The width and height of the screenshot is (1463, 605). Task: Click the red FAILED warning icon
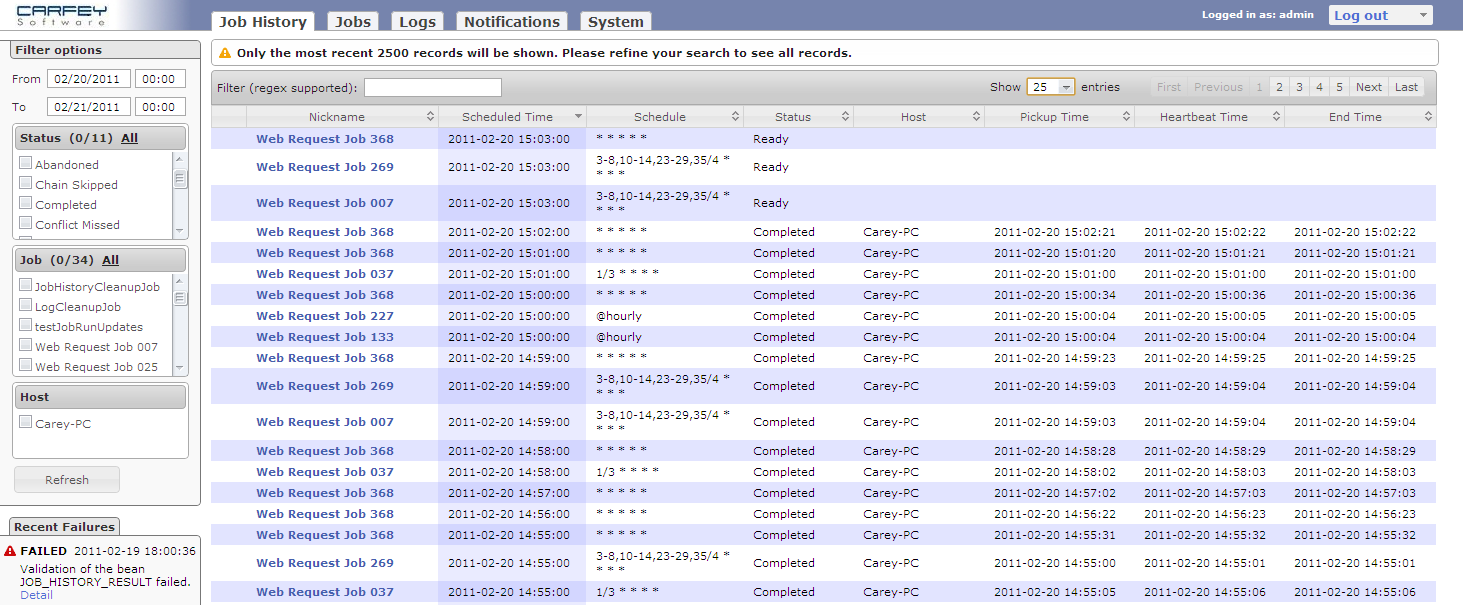point(10,551)
